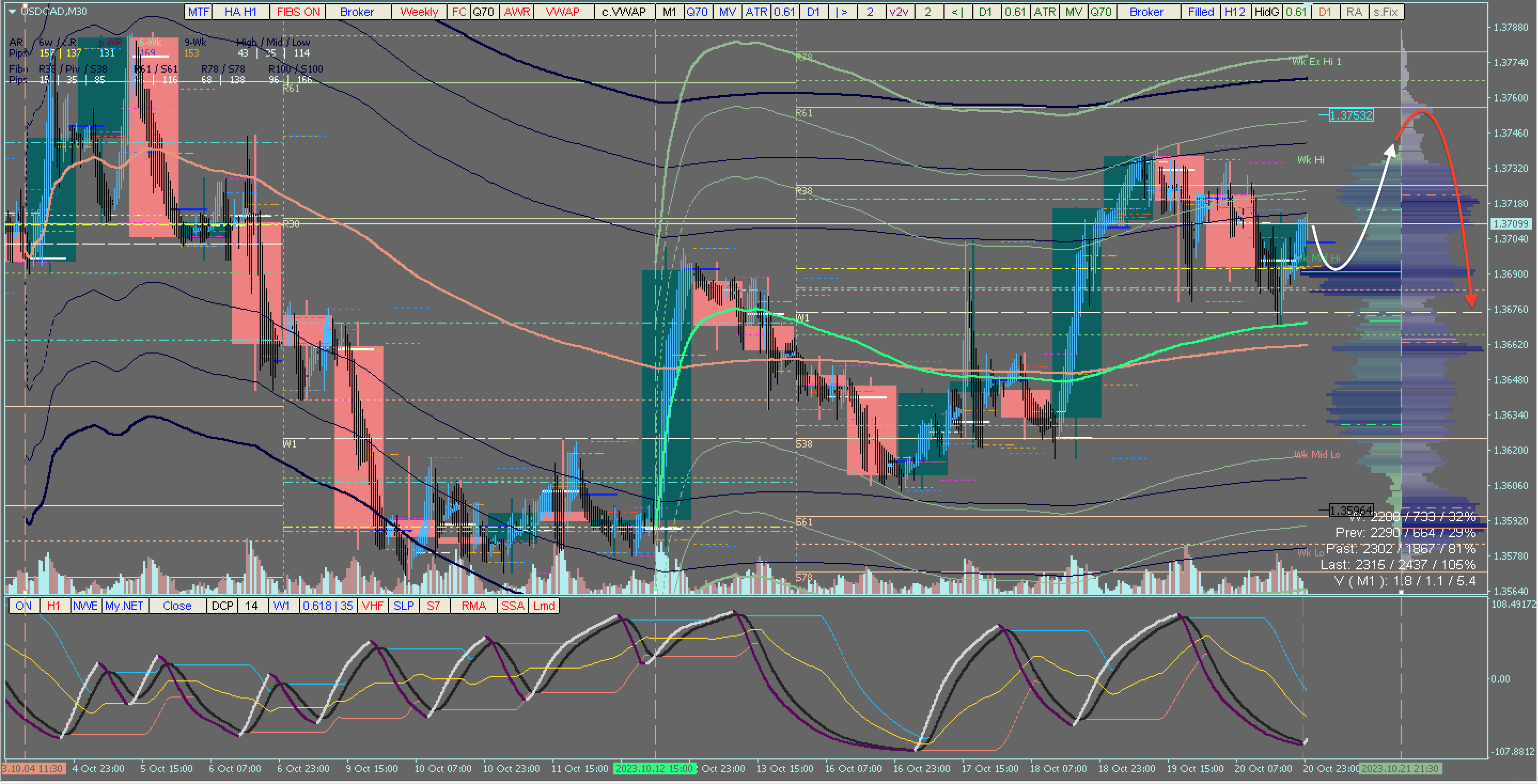Toggle the indicator ON button
The width and height of the screenshot is (1538, 784).
point(24,606)
